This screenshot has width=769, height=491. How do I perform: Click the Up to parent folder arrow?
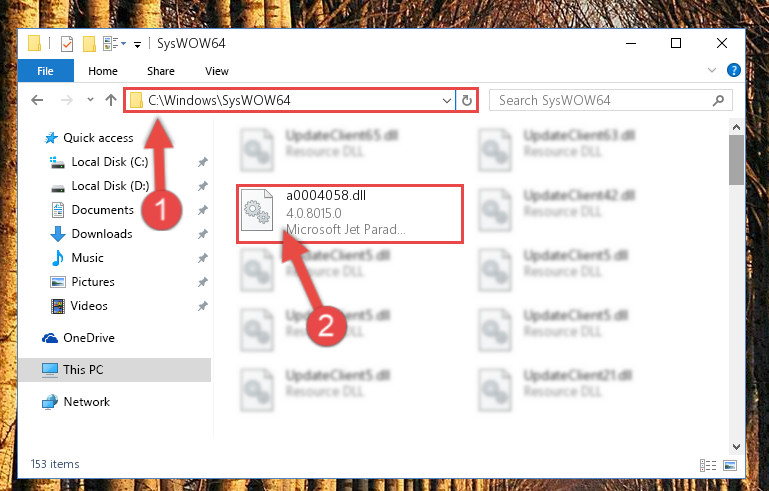[111, 100]
